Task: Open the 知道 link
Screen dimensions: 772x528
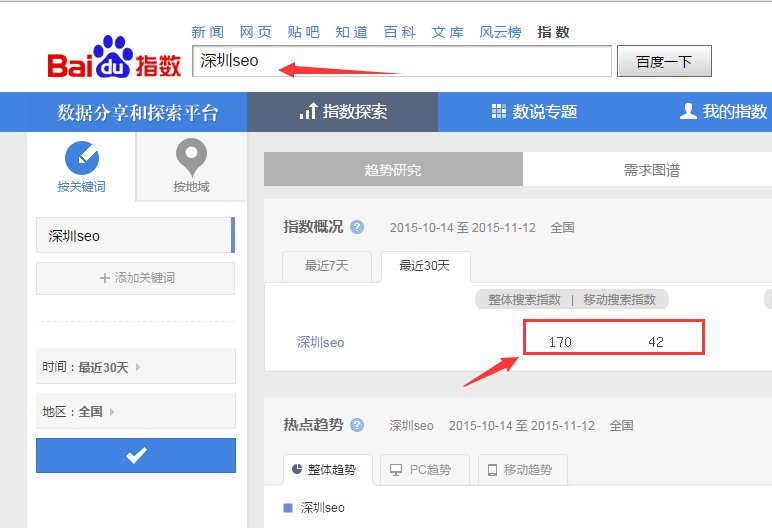Action: [x=352, y=33]
